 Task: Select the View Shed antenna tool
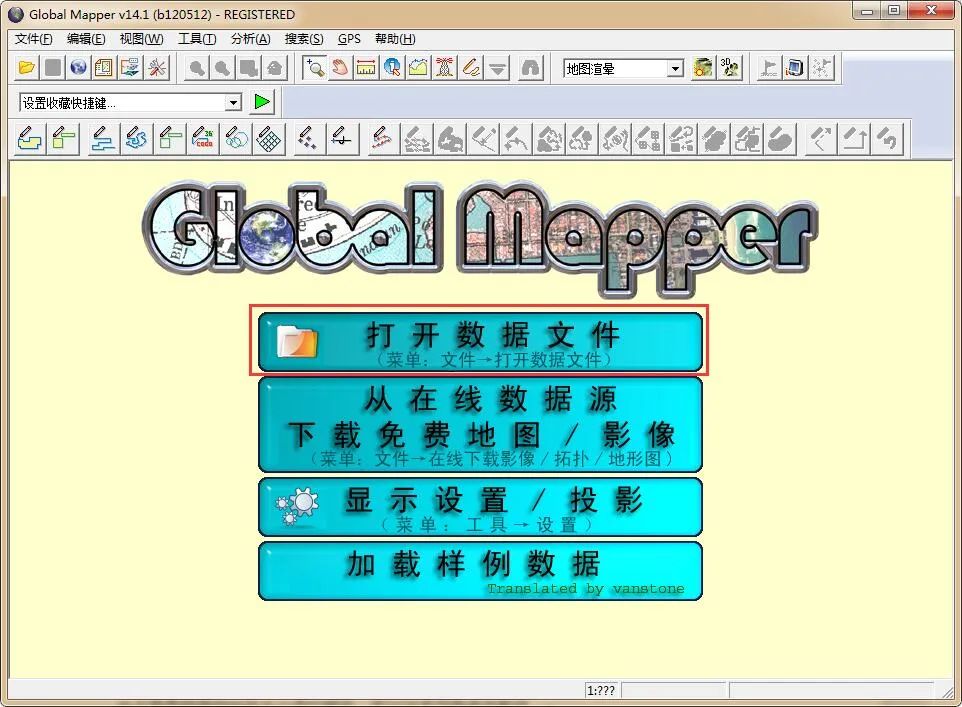pyautogui.click(x=443, y=67)
